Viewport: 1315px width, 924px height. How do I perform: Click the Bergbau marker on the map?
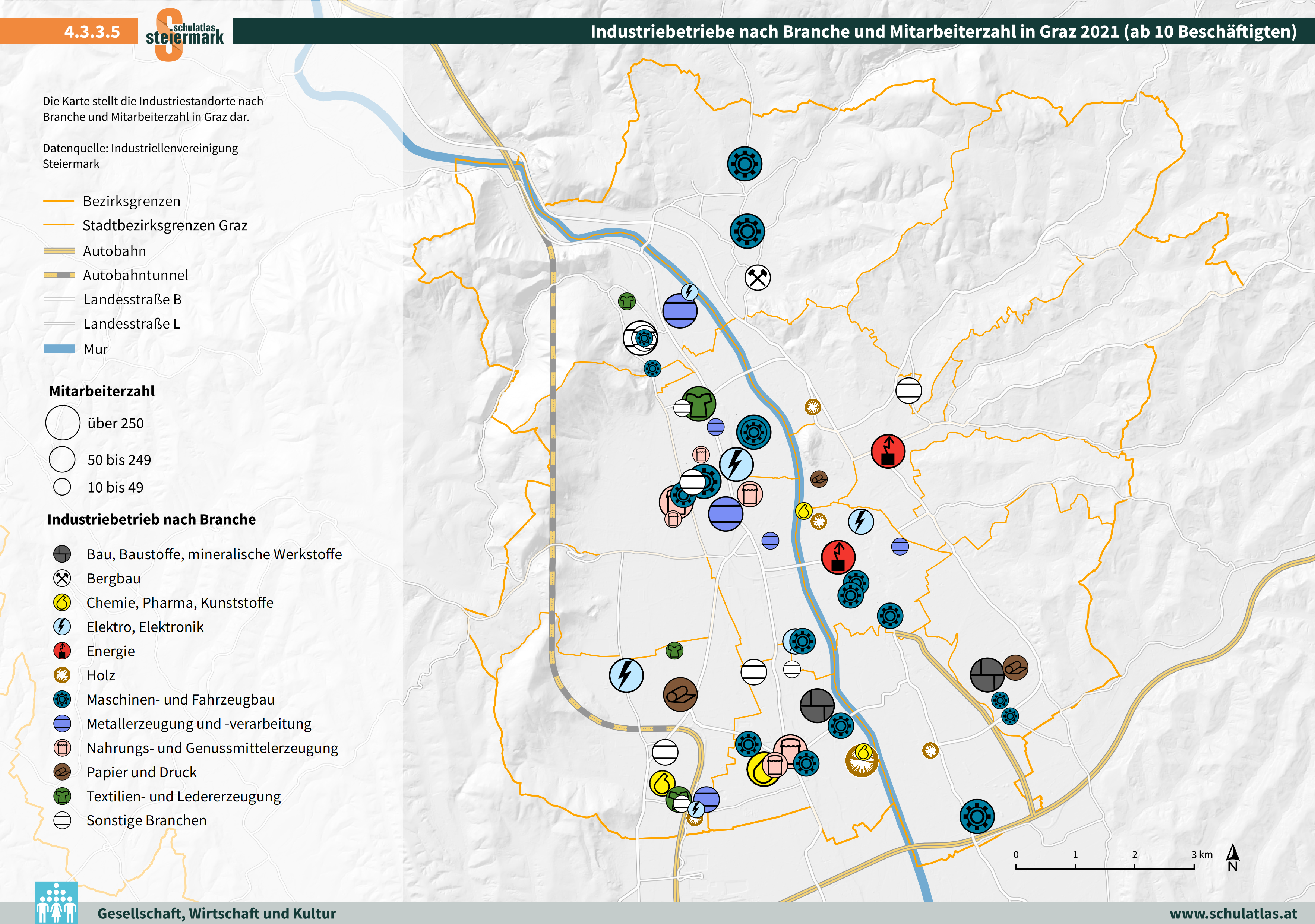[x=757, y=278]
